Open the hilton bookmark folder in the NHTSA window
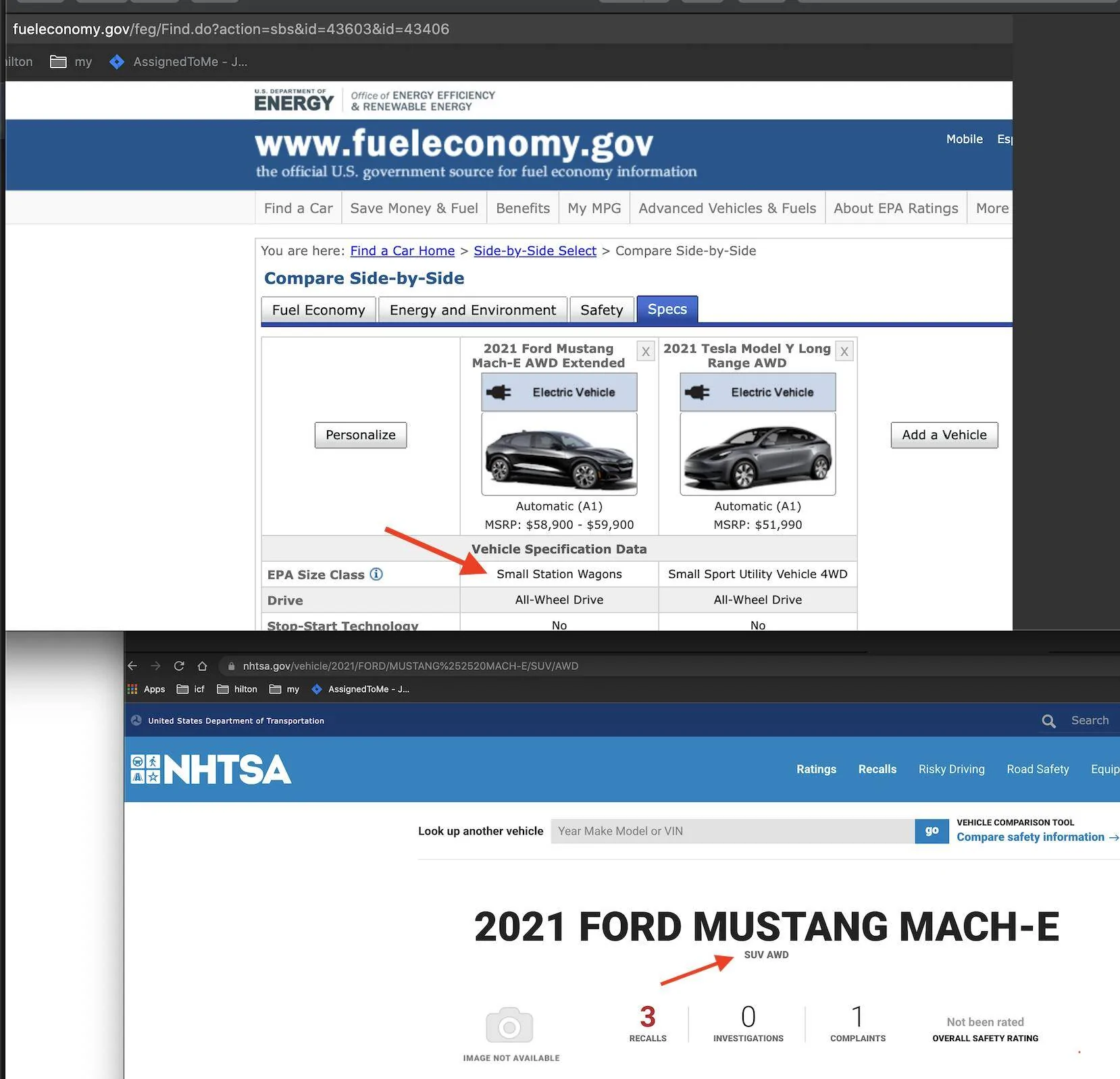Viewport: 1120px width, 1079px height. pyautogui.click(x=237, y=689)
